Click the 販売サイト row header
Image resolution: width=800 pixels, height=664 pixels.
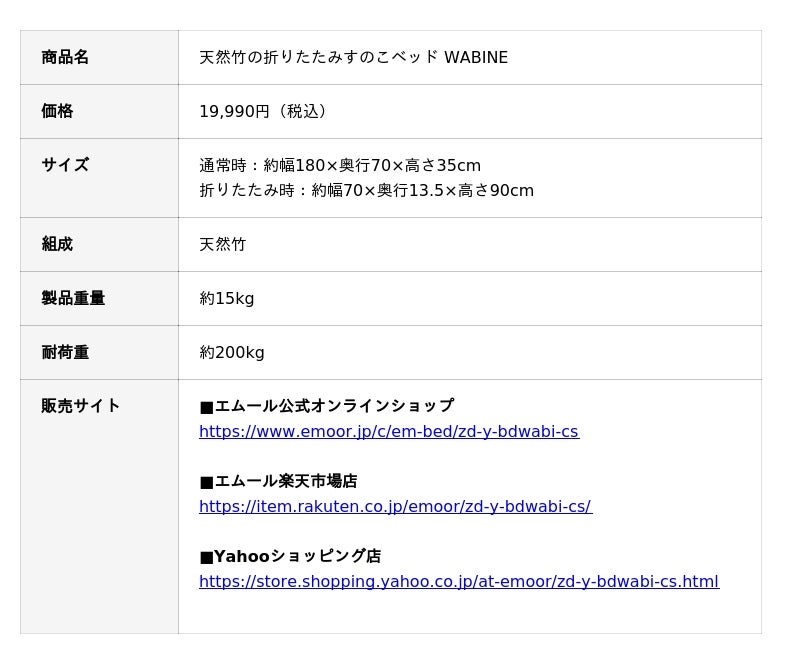[x=81, y=407]
